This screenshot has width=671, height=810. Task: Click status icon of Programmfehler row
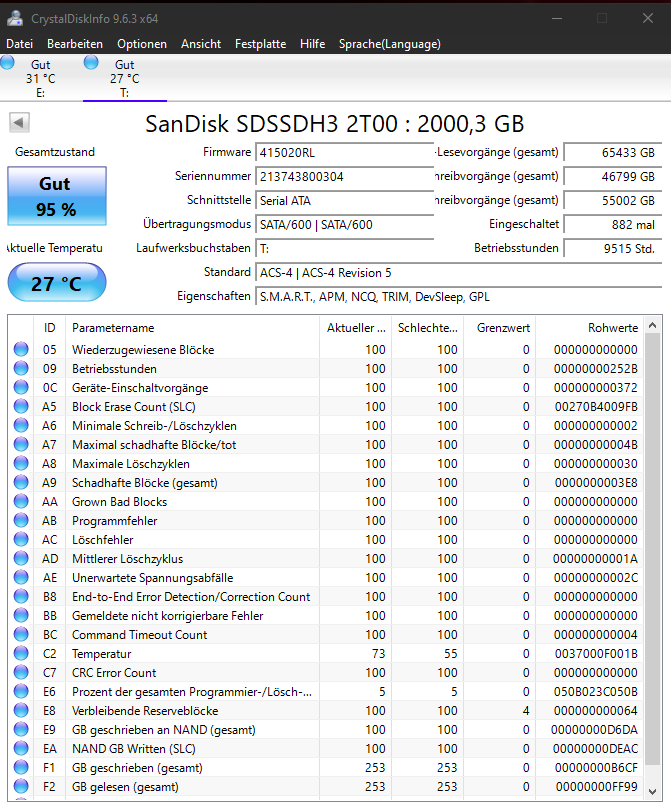[x=21, y=520]
